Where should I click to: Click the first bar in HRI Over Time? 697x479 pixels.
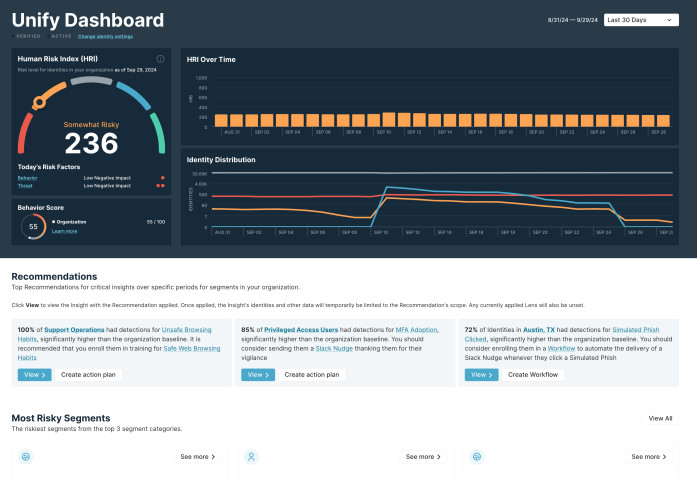tap(218, 121)
